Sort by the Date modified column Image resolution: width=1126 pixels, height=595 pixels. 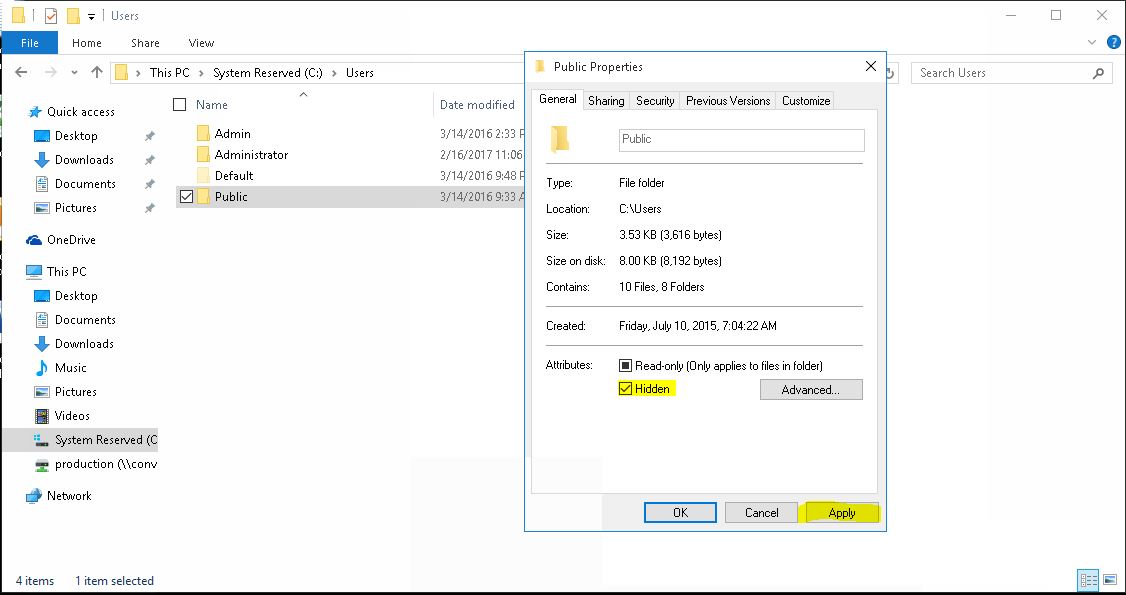(x=477, y=105)
